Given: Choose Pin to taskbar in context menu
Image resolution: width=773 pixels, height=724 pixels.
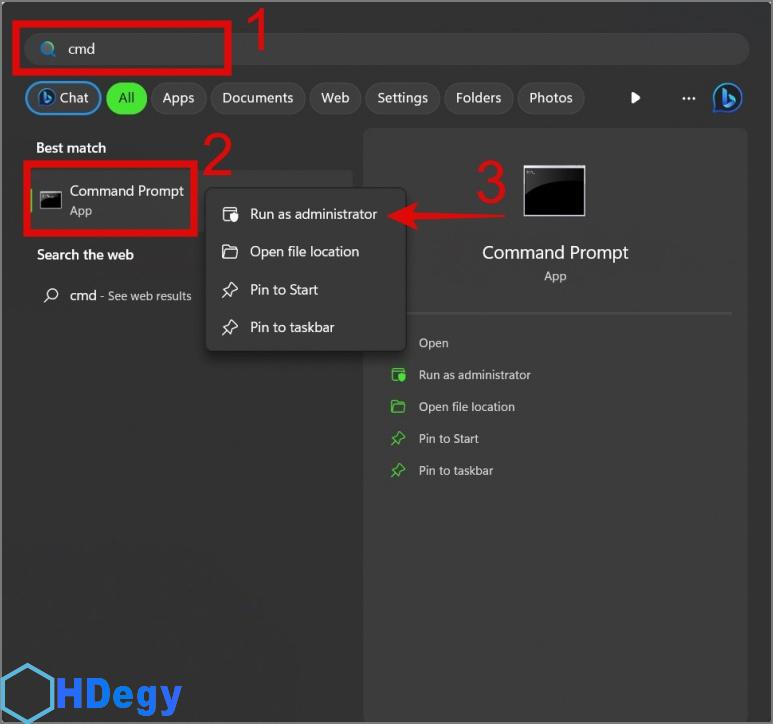Looking at the screenshot, I should (292, 328).
